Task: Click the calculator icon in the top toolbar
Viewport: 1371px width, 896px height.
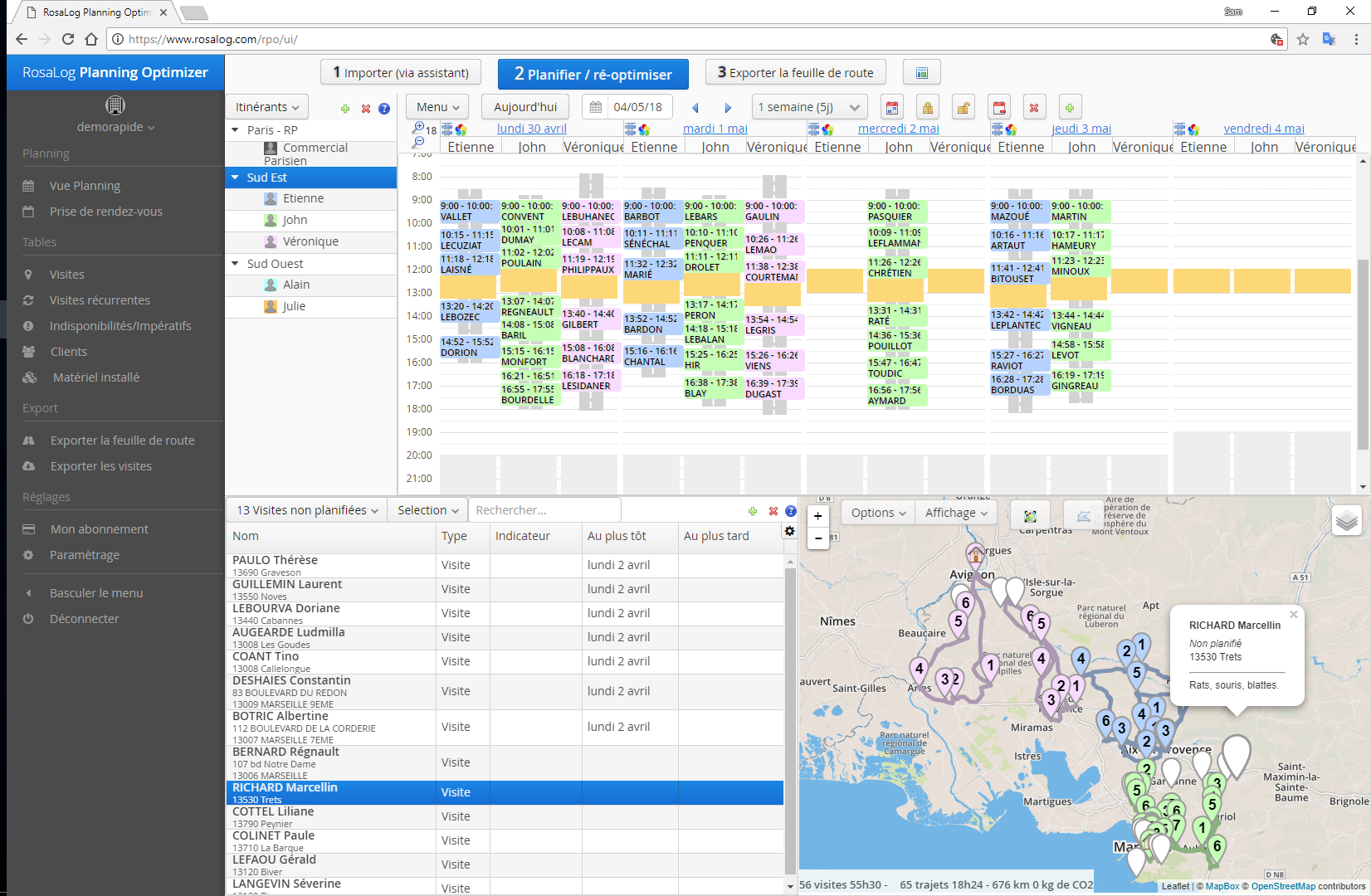Action: [x=921, y=72]
